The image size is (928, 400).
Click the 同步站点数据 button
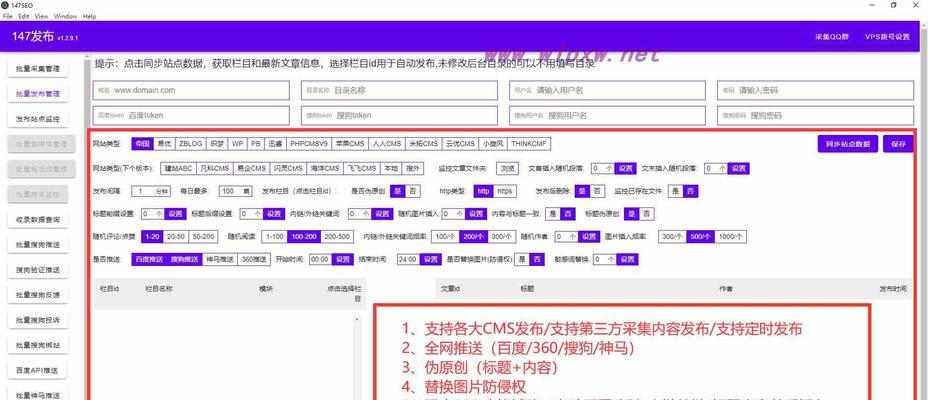[x=848, y=144]
